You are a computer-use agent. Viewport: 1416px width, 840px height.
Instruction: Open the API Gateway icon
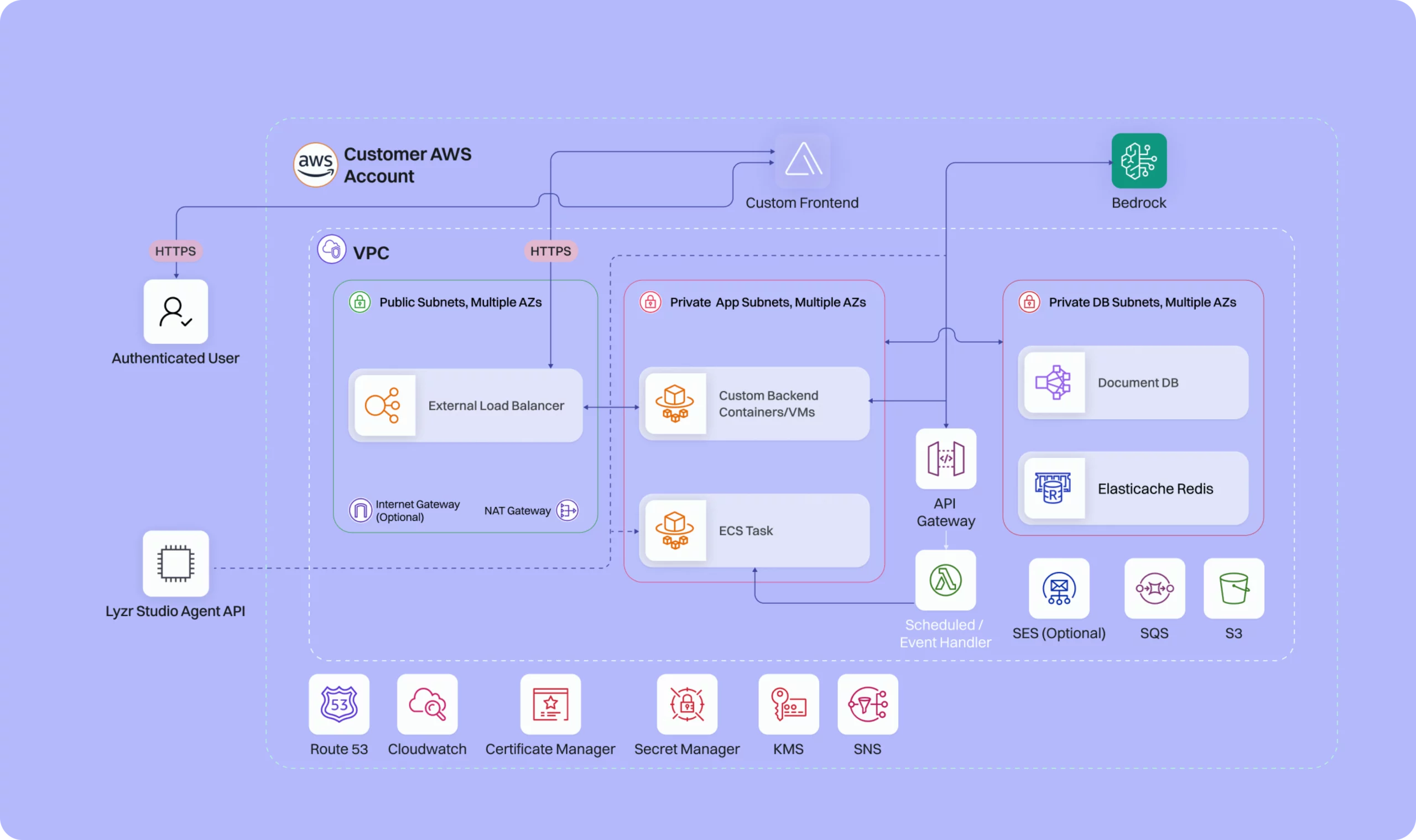944,457
